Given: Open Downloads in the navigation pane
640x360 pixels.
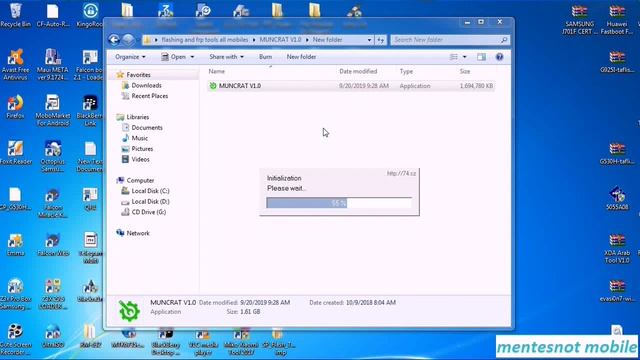Looking at the screenshot, I should (x=146, y=85).
